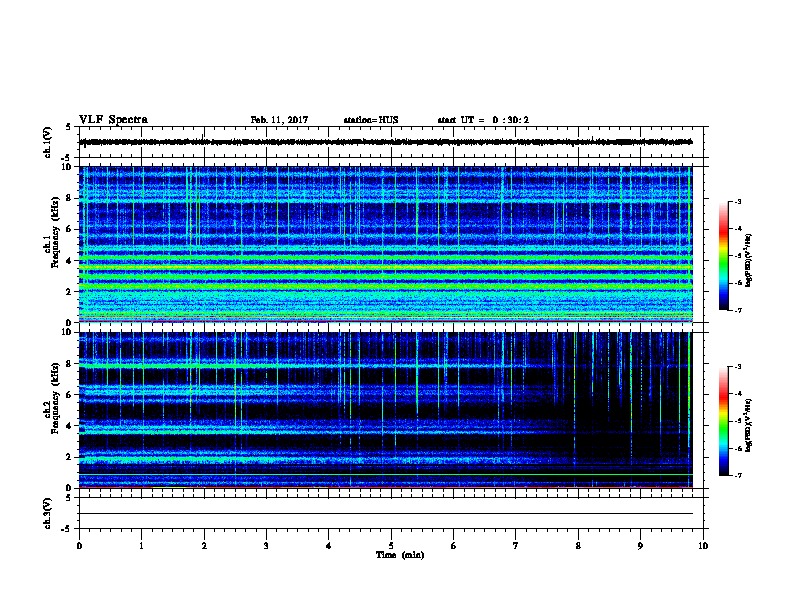Click time-axis tick label 6
This screenshot has width=792, height=612.
coord(454,546)
